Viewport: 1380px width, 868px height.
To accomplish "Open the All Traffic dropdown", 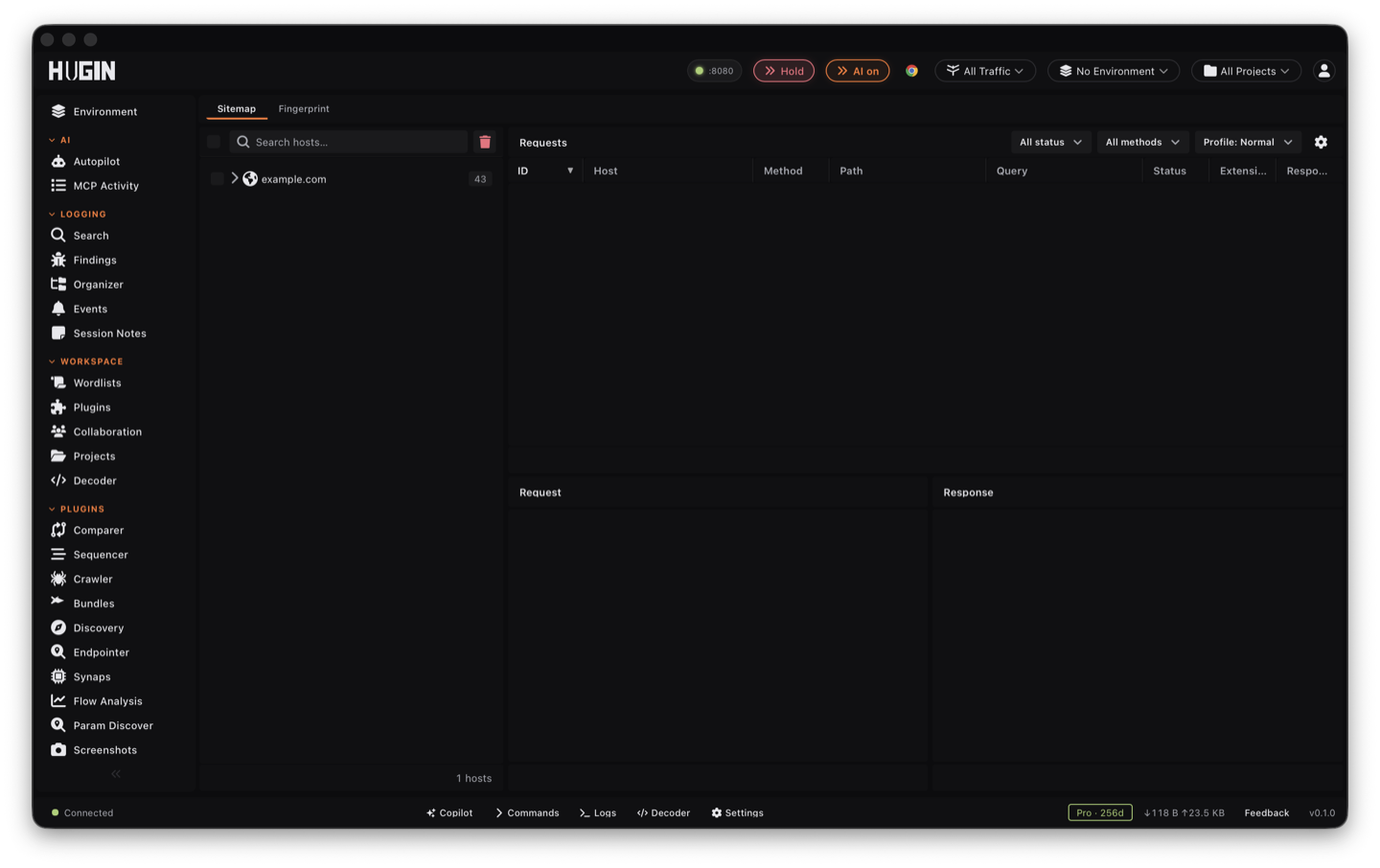I will 985,71.
